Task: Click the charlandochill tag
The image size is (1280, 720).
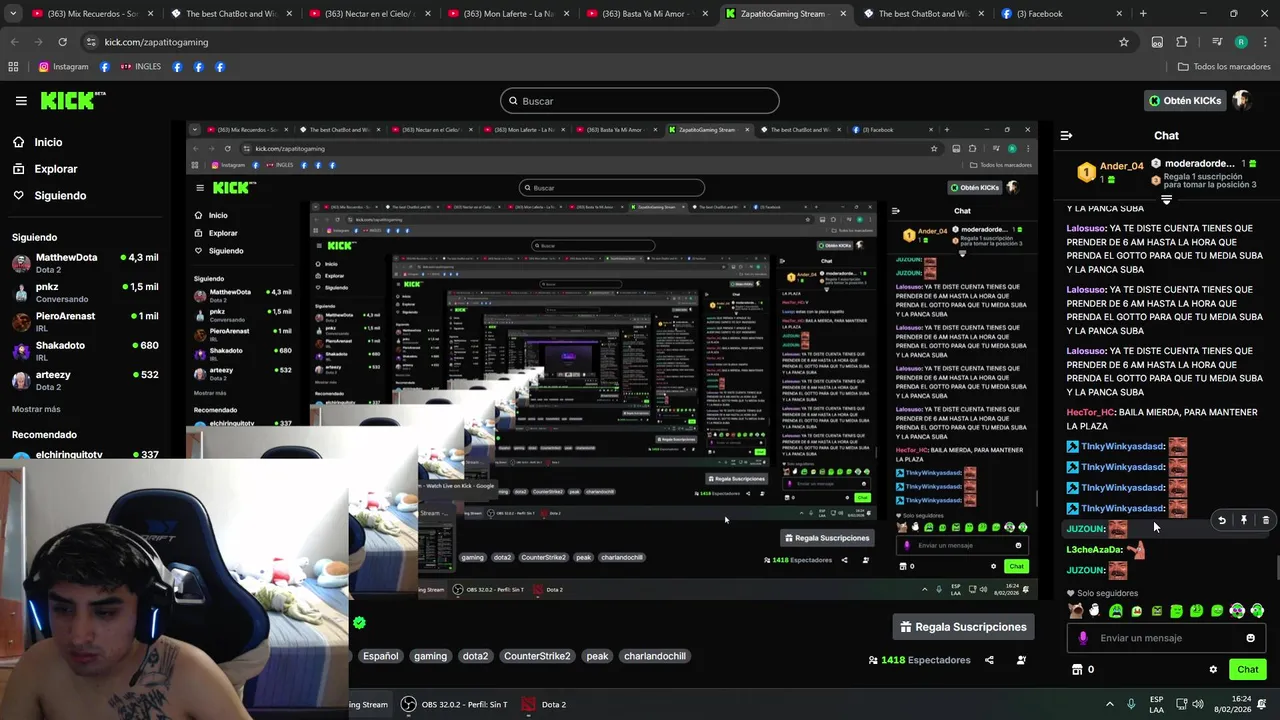Action: click(655, 656)
